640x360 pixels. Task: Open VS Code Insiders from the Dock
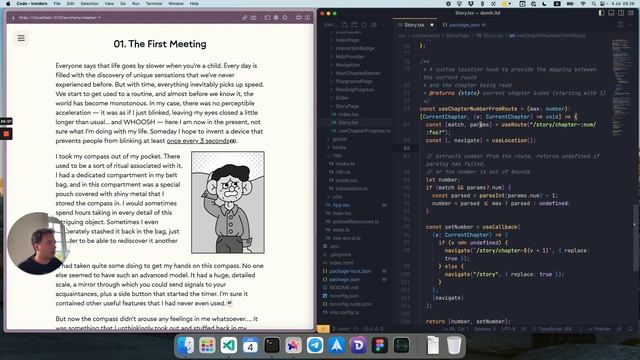point(229,345)
